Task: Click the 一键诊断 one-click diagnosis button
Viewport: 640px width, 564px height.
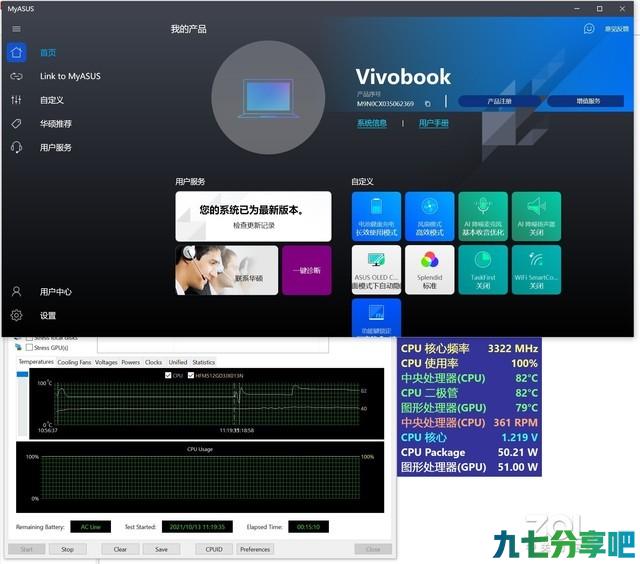Action: click(x=307, y=270)
